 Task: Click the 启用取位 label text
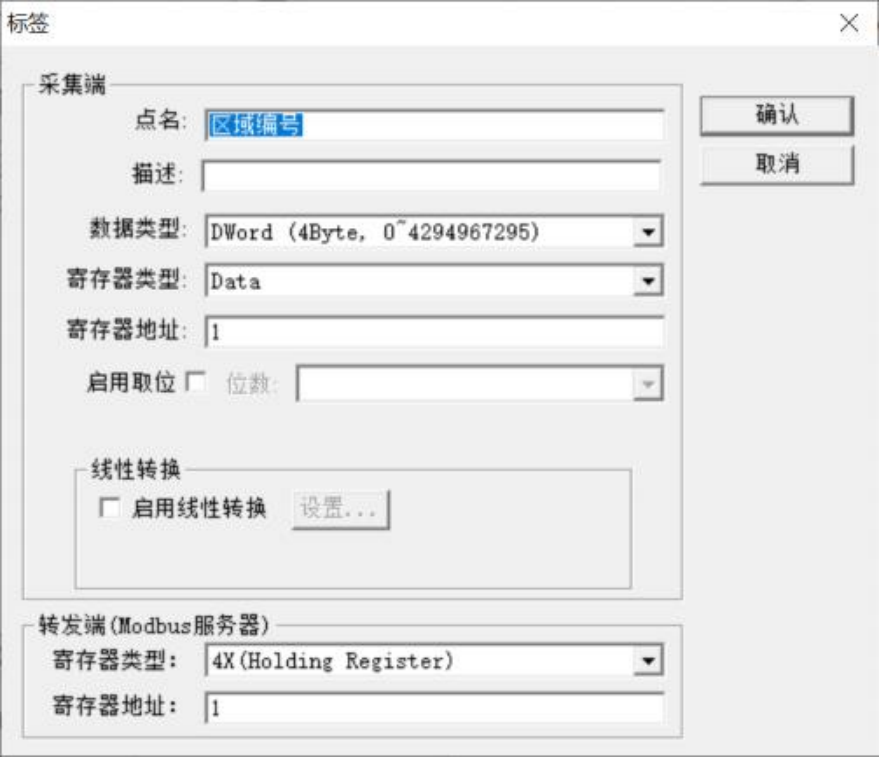(x=131, y=382)
